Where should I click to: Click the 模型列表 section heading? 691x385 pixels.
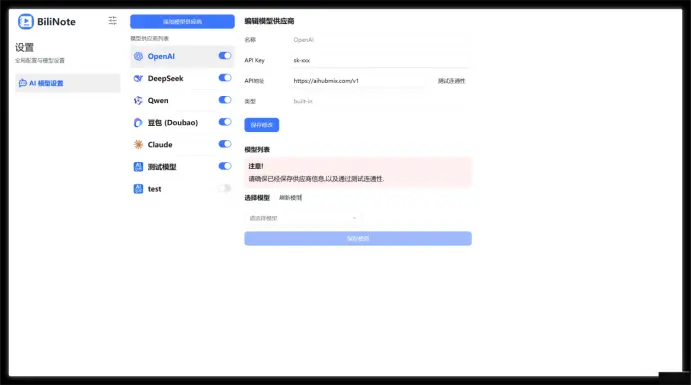click(257, 149)
